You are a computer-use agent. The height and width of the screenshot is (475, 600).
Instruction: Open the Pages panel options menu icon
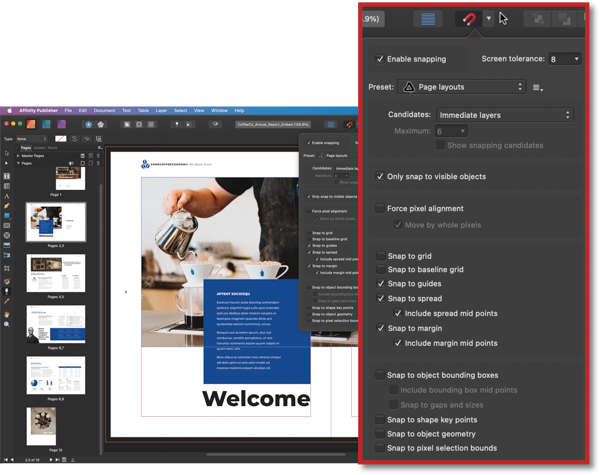coord(99,147)
